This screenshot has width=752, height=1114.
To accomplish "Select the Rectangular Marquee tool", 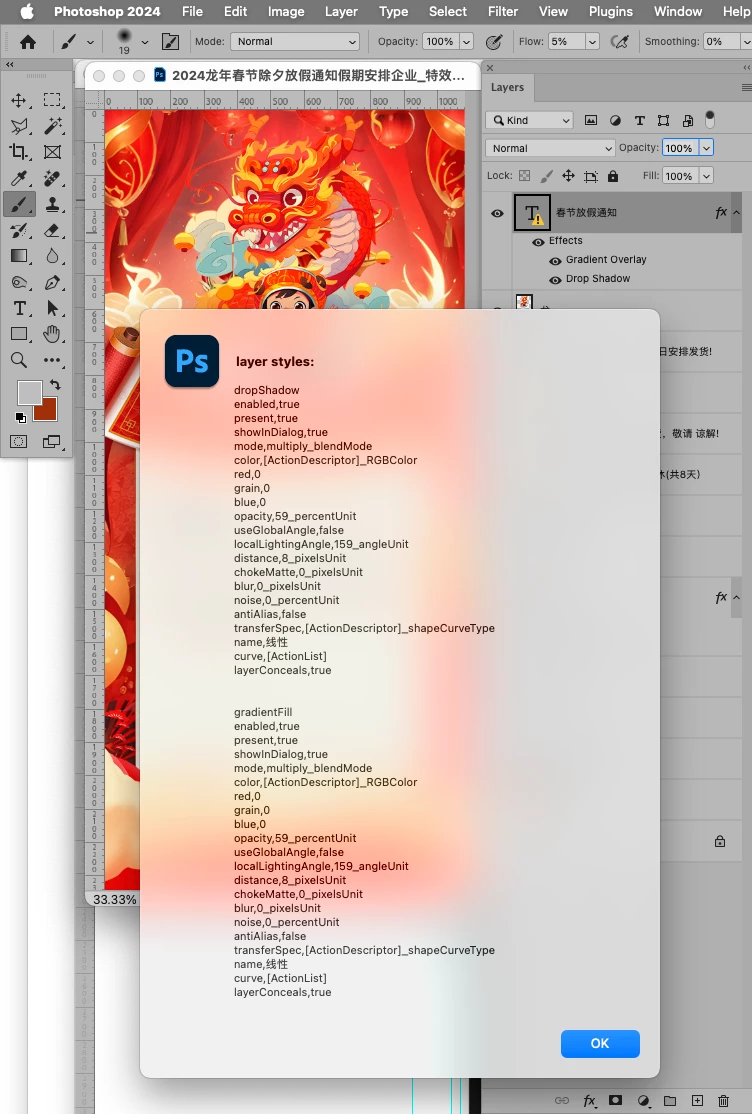I will pos(52,100).
